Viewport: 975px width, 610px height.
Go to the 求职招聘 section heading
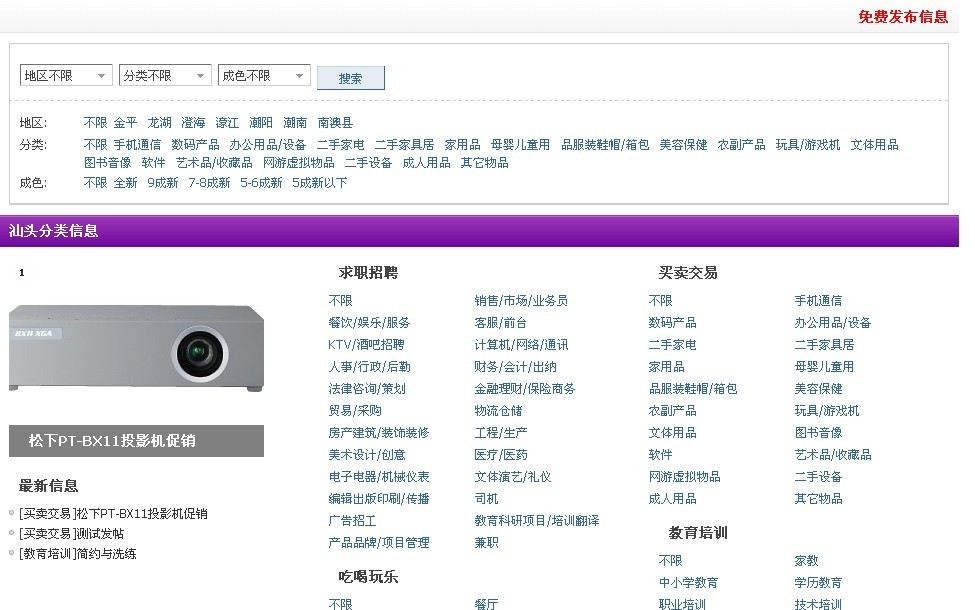click(x=368, y=273)
